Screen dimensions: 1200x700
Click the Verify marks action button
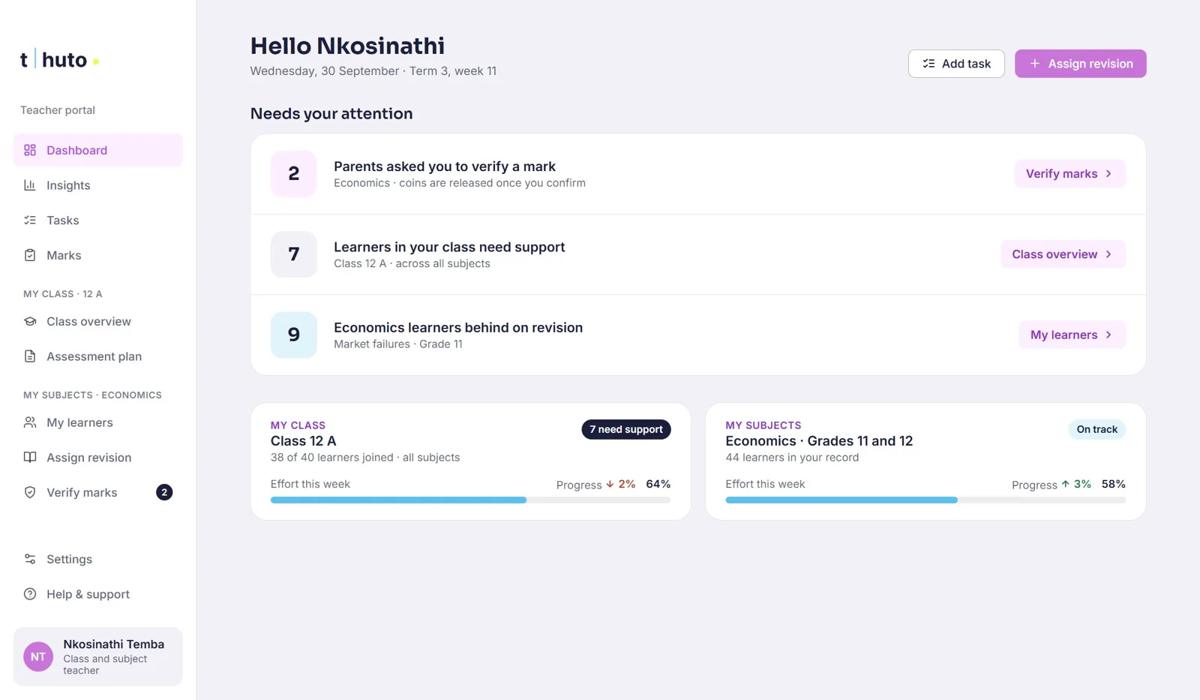[x=1070, y=174]
